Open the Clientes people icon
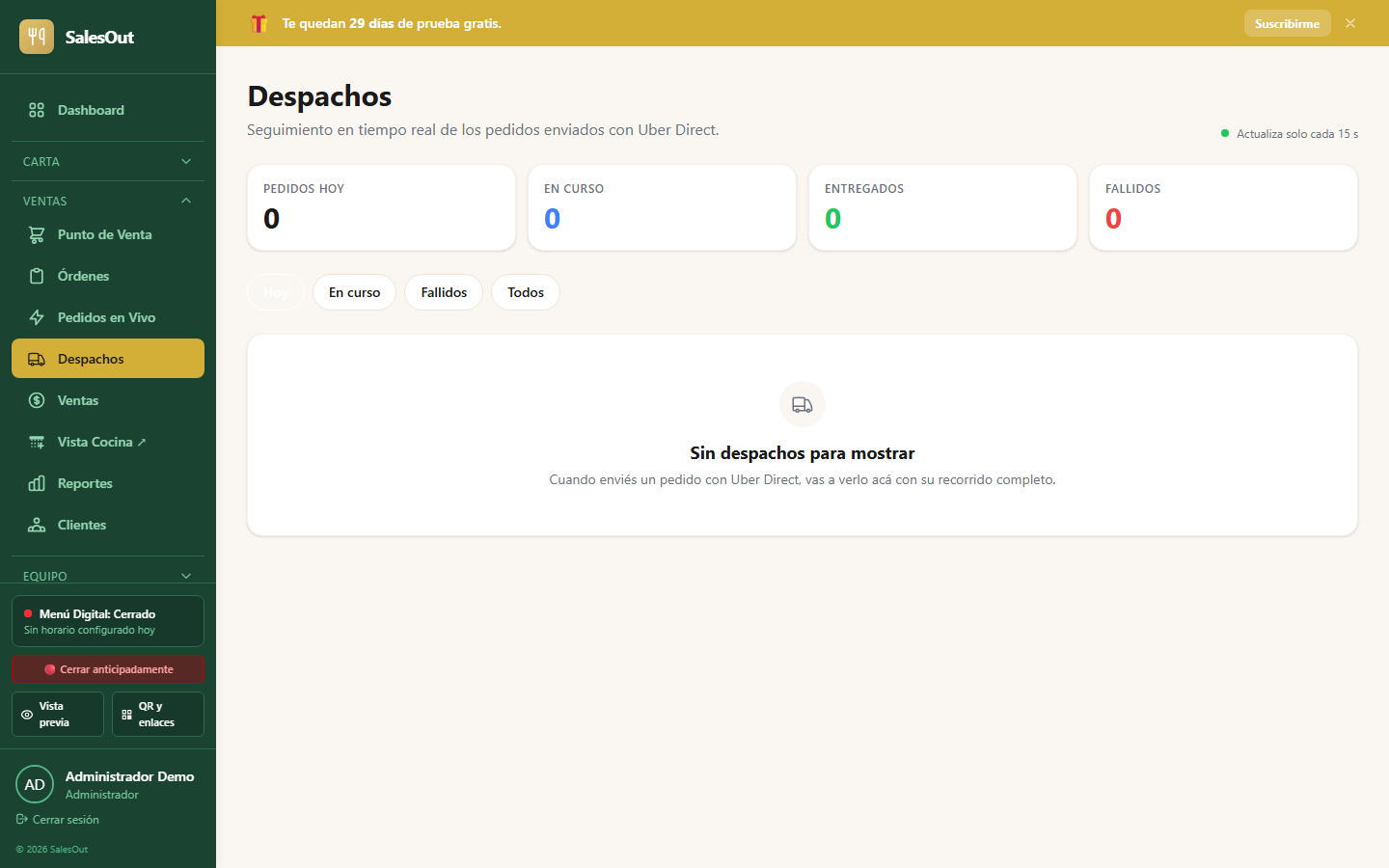The width and height of the screenshot is (1389, 868). tap(37, 525)
